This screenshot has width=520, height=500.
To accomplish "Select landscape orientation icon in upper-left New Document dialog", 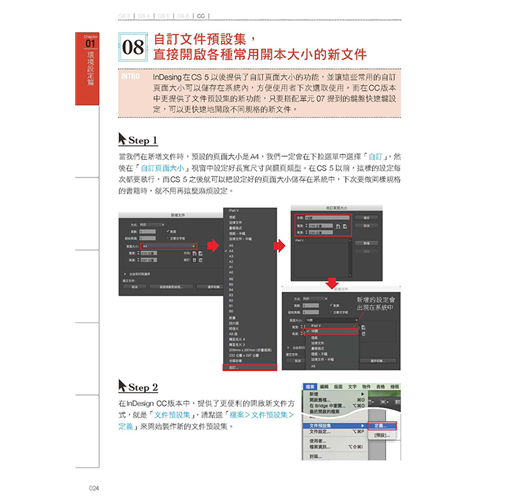I will [201, 253].
